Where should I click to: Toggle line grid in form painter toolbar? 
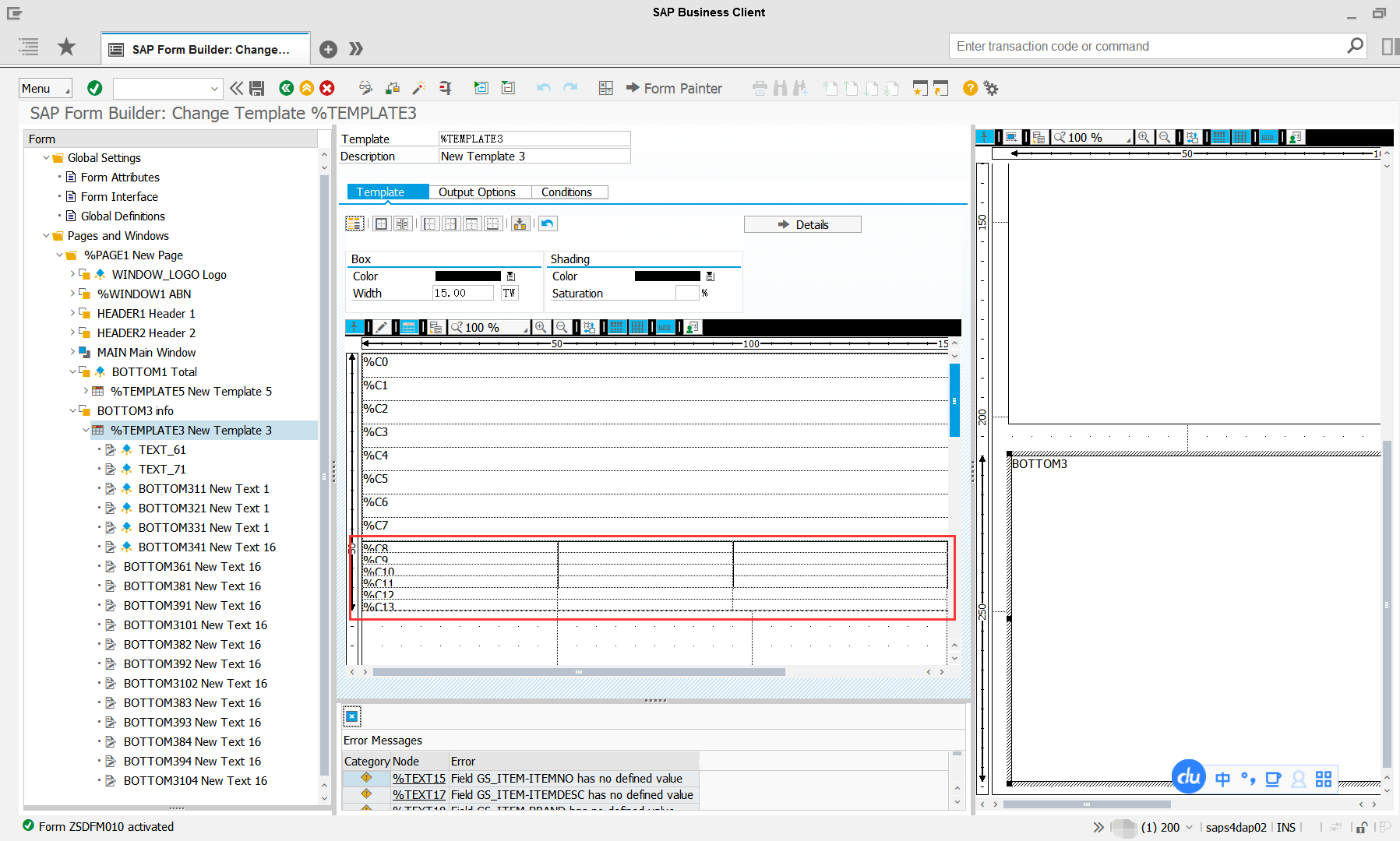point(1241,137)
